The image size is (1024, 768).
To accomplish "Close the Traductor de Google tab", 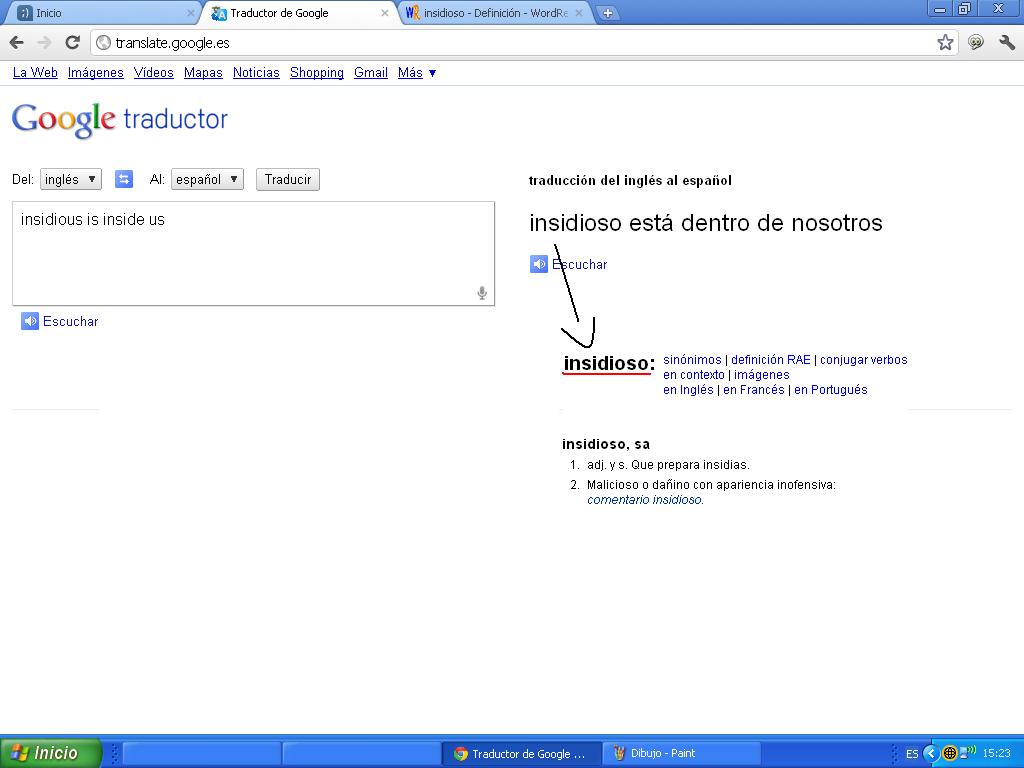I will (385, 13).
